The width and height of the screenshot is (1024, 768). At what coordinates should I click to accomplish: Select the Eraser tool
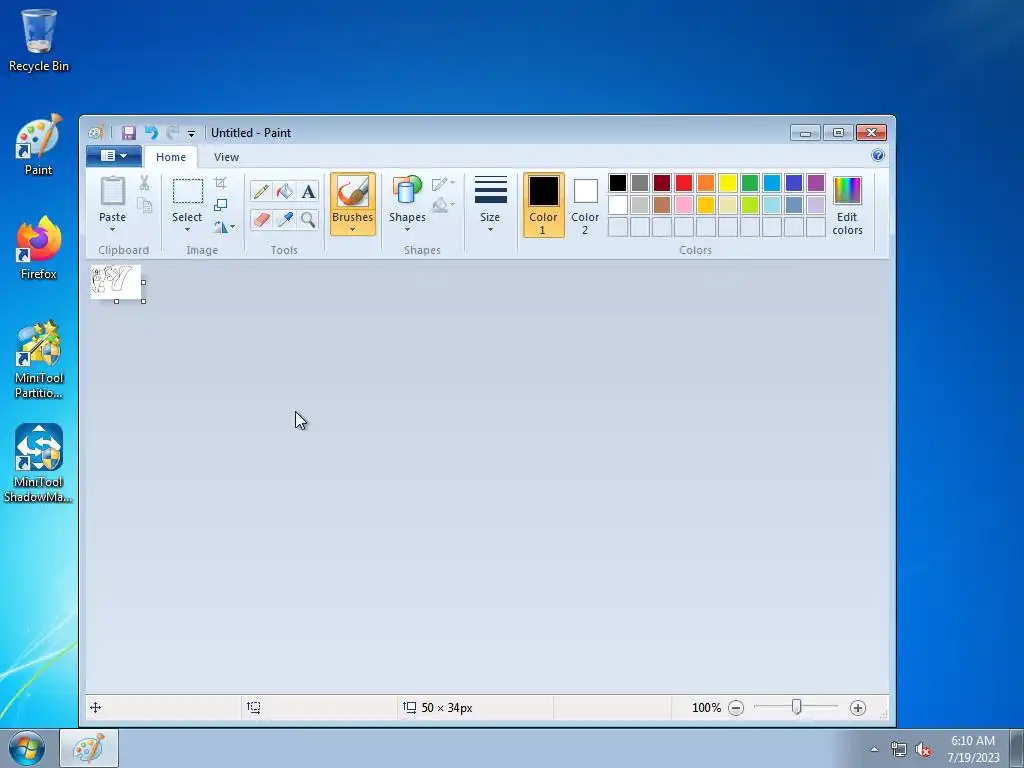coord(261,219)
